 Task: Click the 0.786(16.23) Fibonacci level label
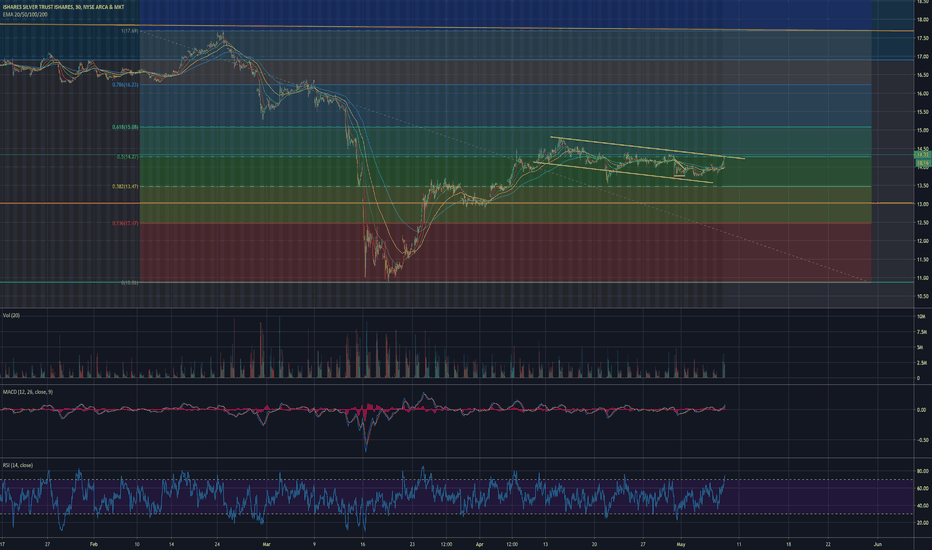[x=125, y=84]
